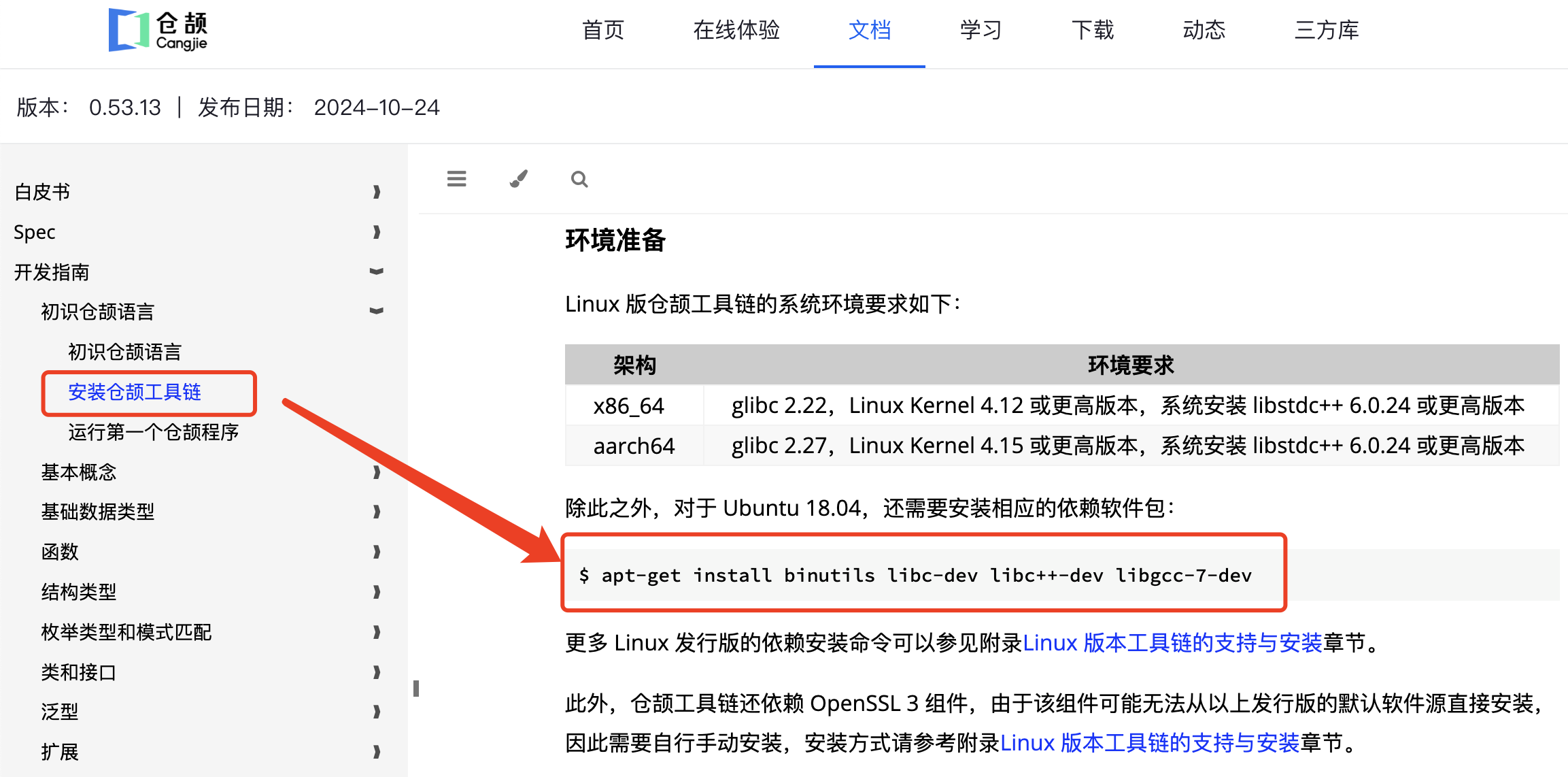
Task: Click the apt-get install command code block
Action: pos(1062,575)
